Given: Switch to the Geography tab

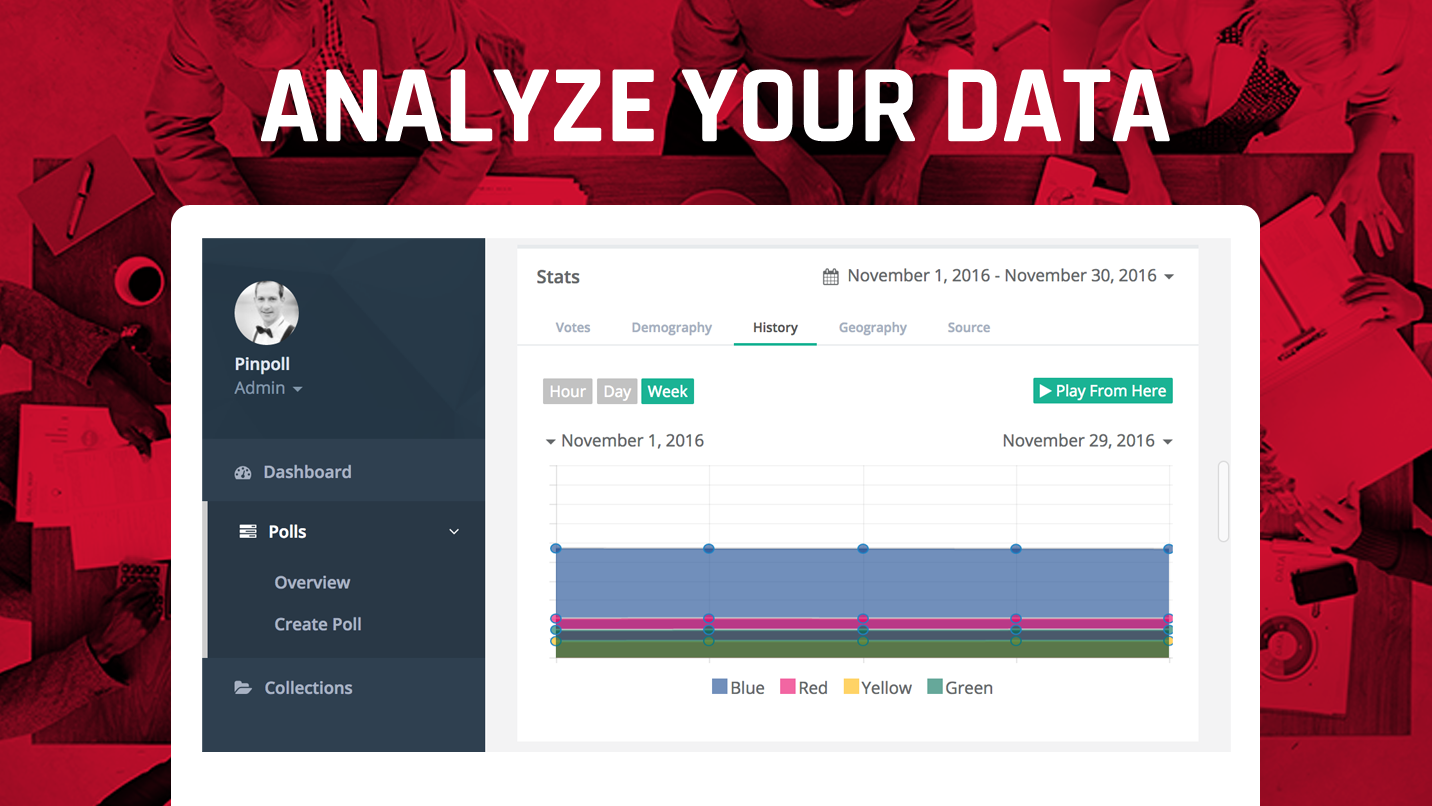Looking at the screenshot, I should 873,327.
